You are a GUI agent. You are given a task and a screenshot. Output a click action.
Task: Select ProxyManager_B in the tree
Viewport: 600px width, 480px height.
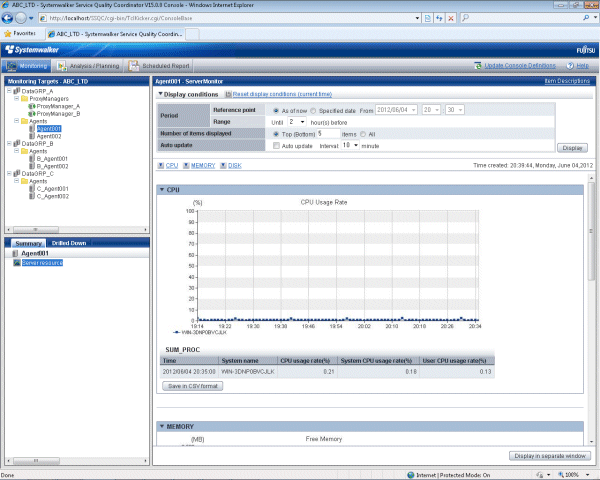click(58, 114)
